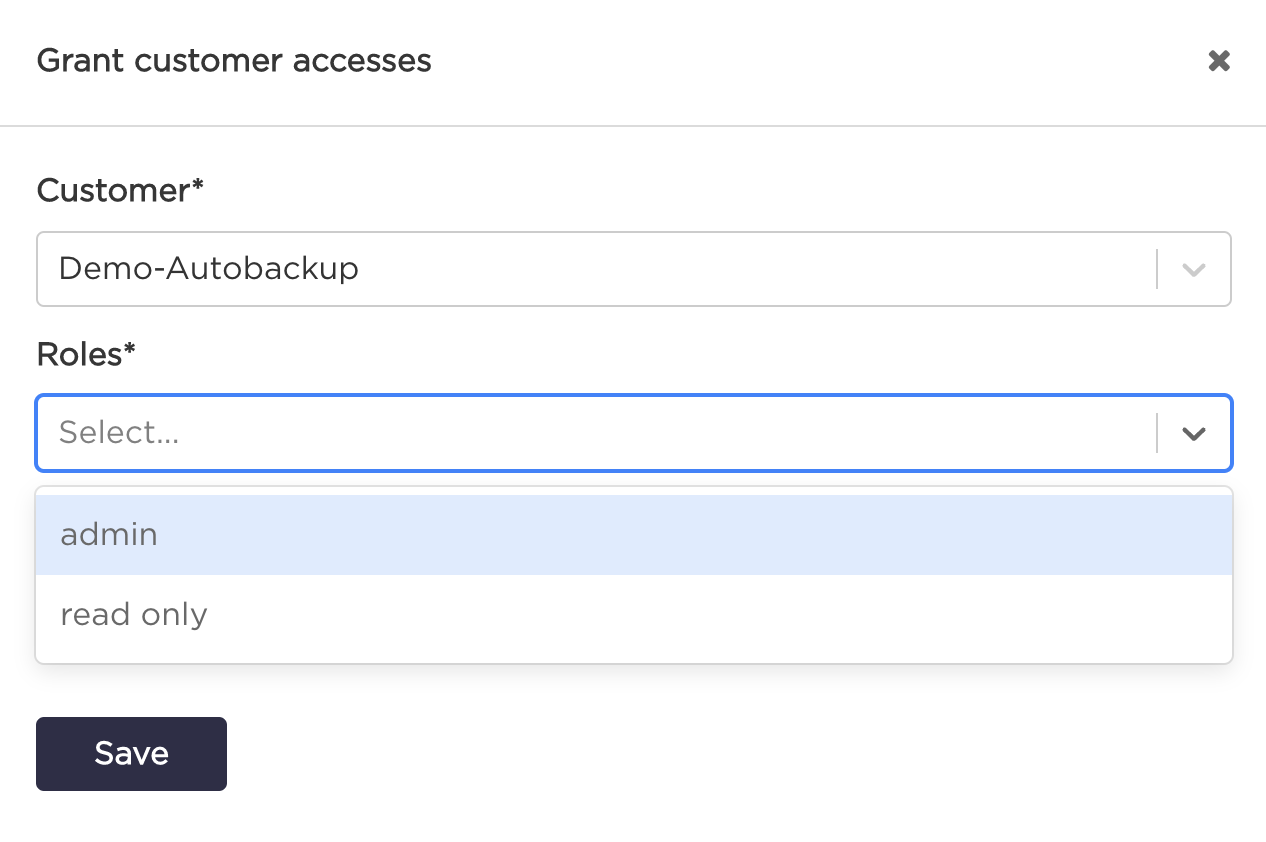Close the Grant customer accesses dialog

tap(1218, 61)
